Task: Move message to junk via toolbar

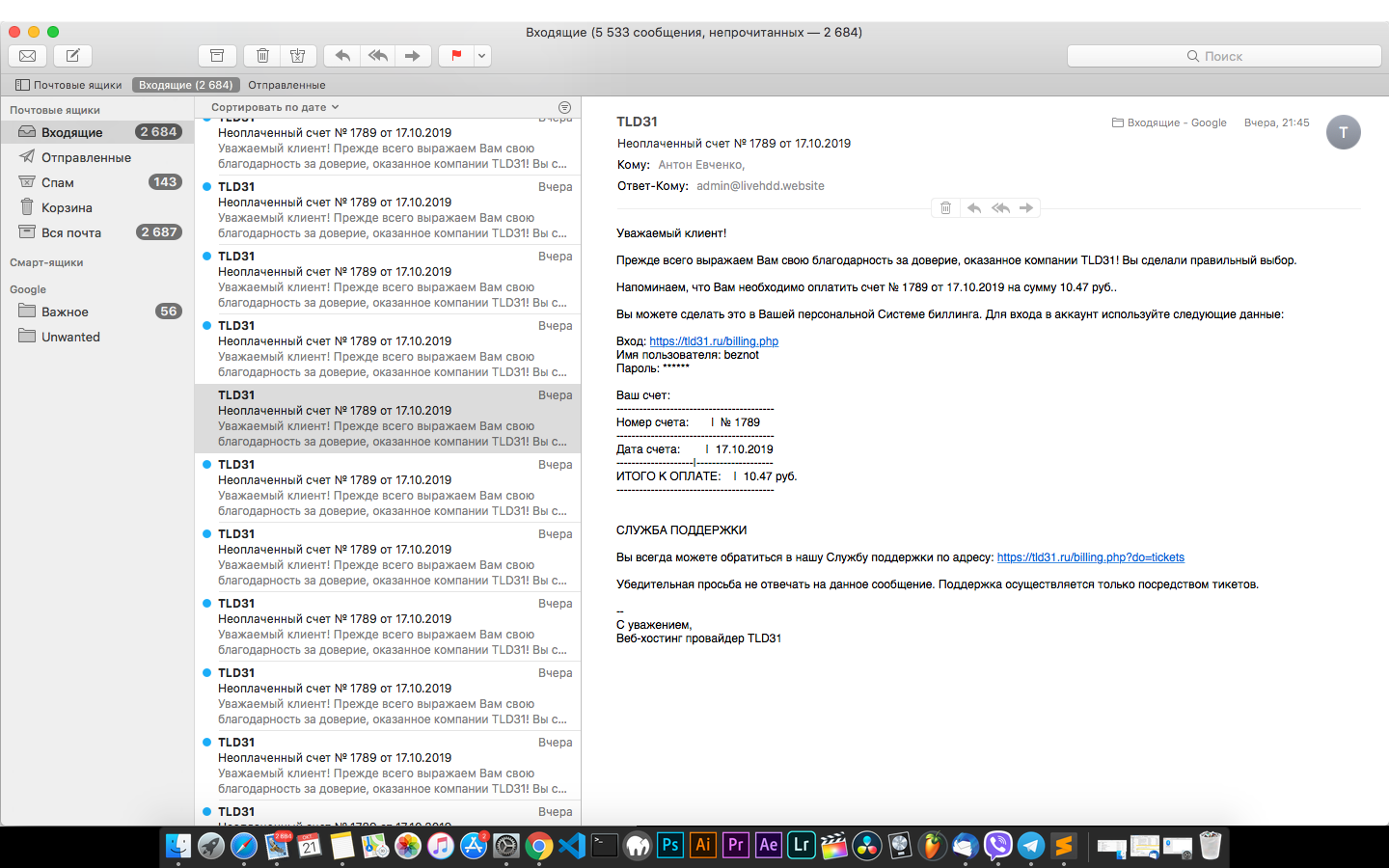Action: (x=297, y=56)
